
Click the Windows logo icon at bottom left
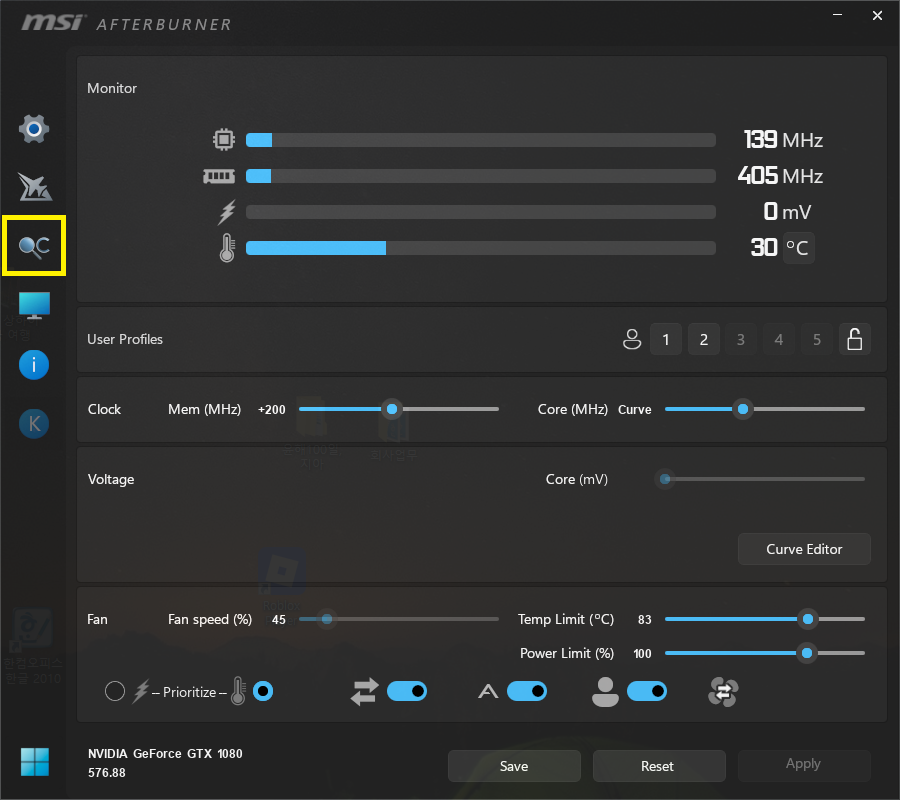coord(35,762)
